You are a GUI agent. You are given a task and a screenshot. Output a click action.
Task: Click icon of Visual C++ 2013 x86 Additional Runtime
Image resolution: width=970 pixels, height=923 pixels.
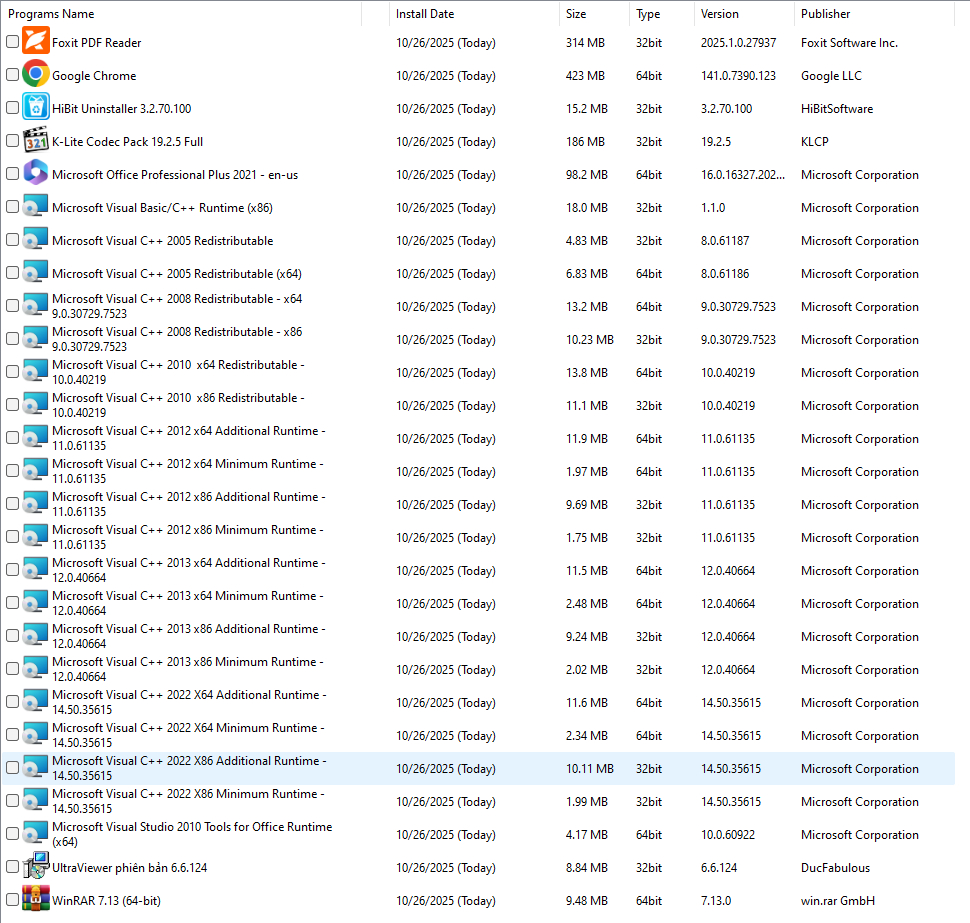35,635
